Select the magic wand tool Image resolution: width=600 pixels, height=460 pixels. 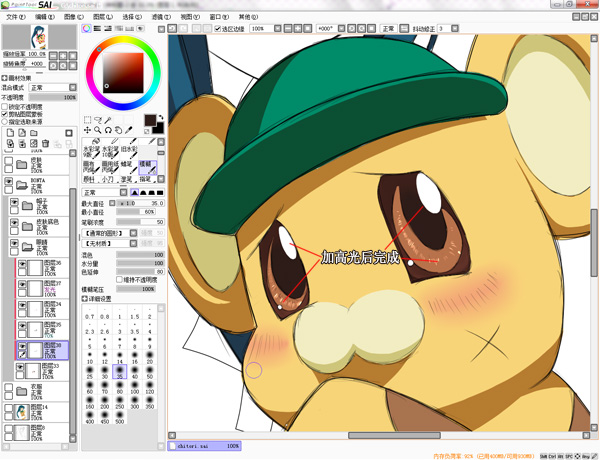109,120
